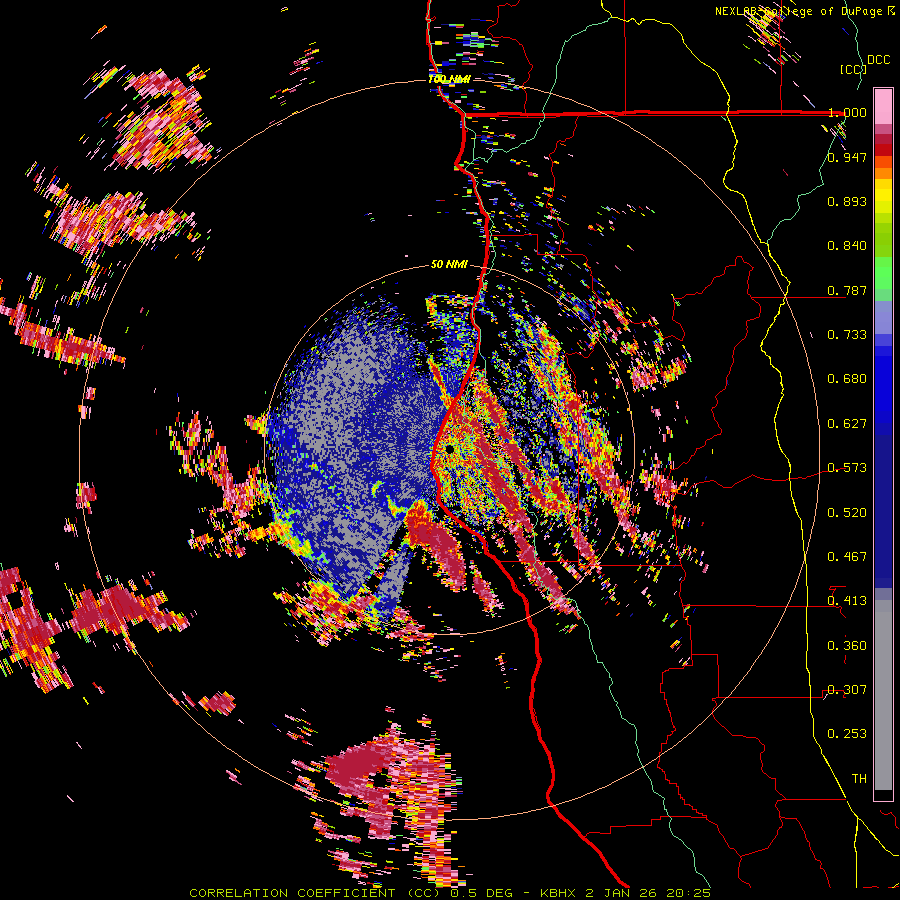Viewport: 900px width, 900px height.
Task: Click the KBHX radar site center dot
Action: coord(449,448)
